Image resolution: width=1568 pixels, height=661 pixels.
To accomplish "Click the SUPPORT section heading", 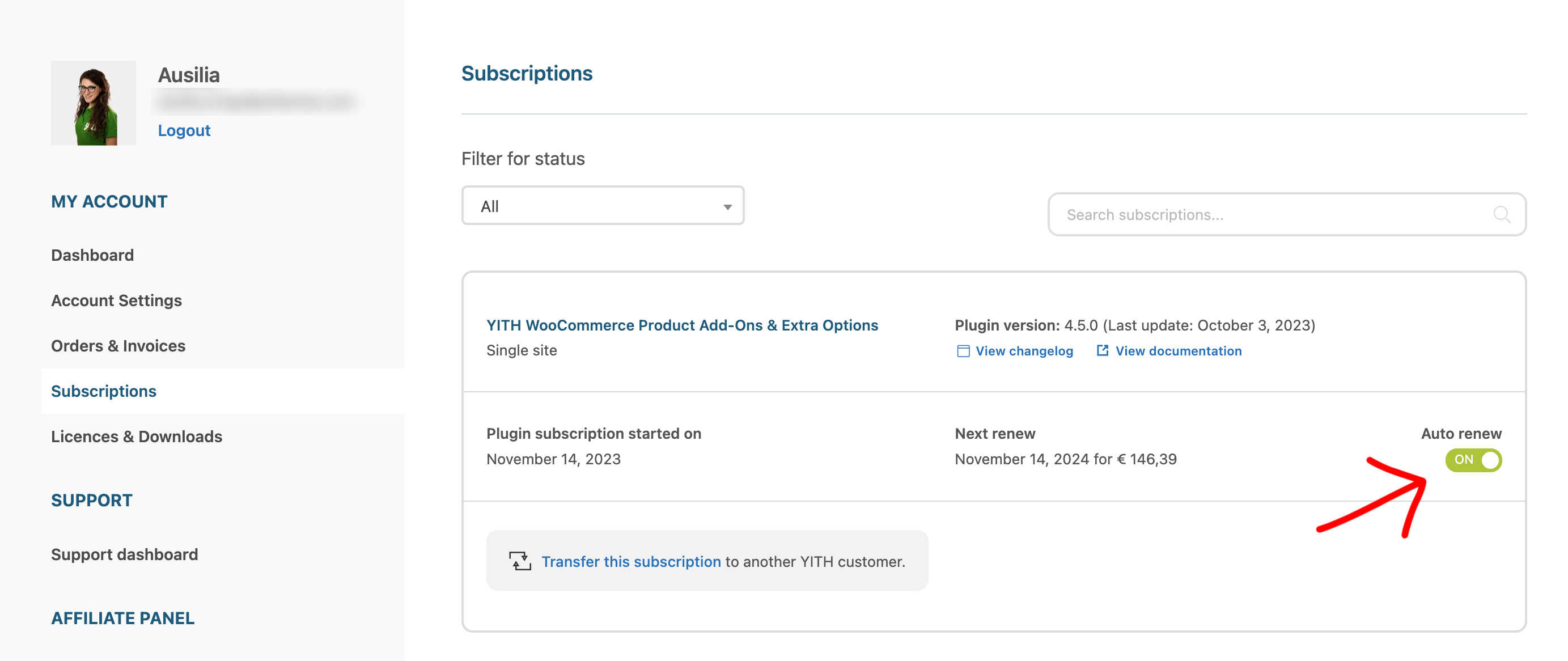I will [x=91, y=501].
